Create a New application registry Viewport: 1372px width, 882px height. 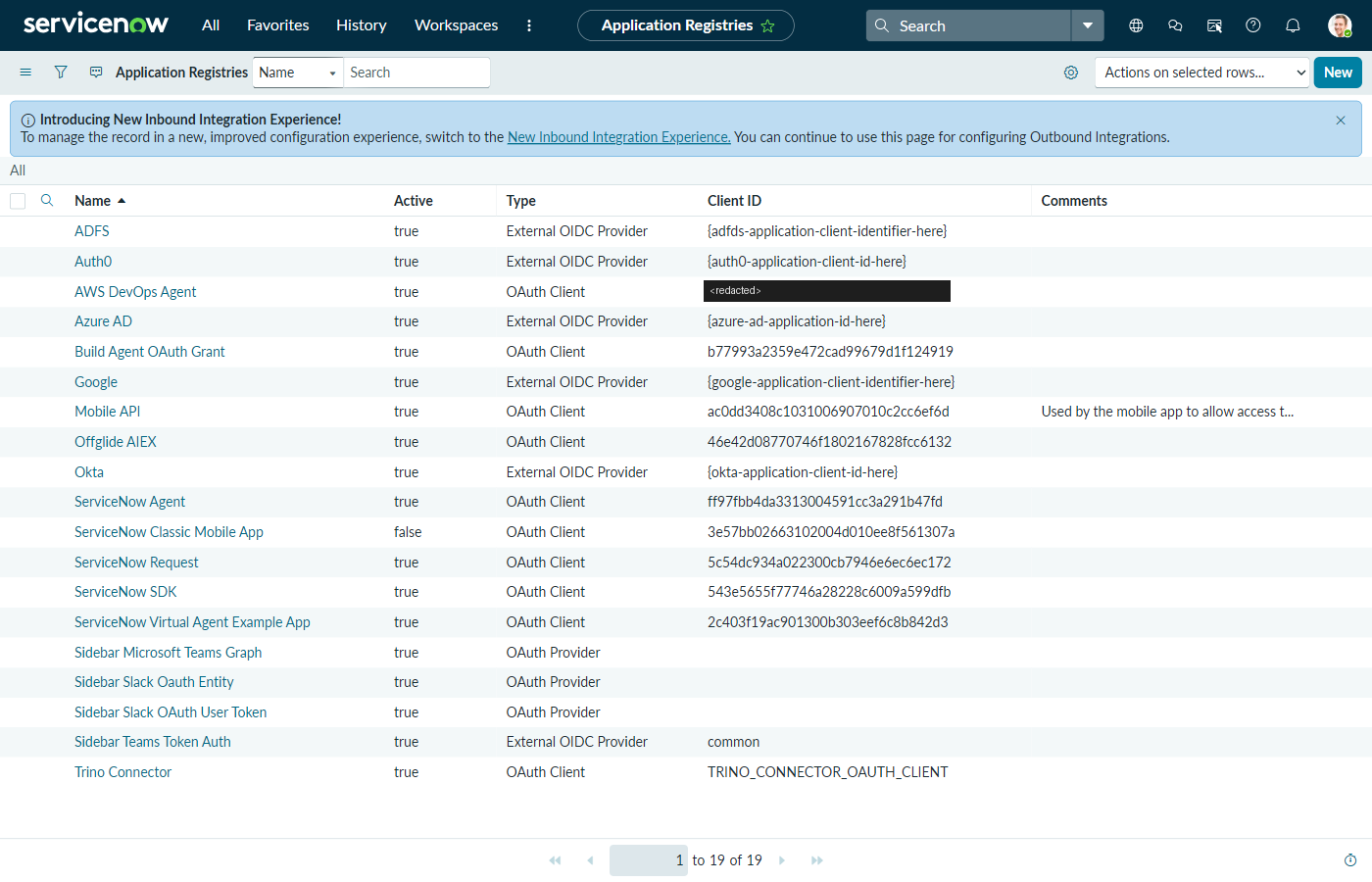[1338, 73]
